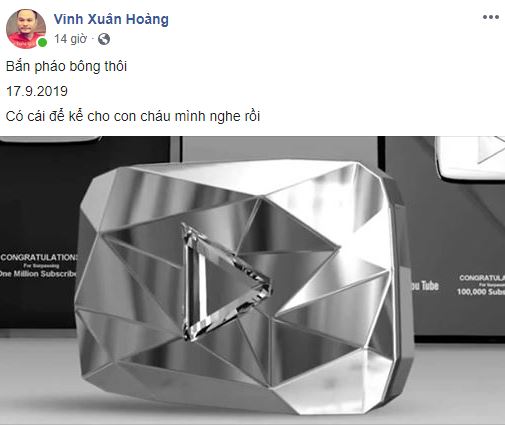
Task: Click the '17.9.2019' date text
Action: [x=37, y=91]
